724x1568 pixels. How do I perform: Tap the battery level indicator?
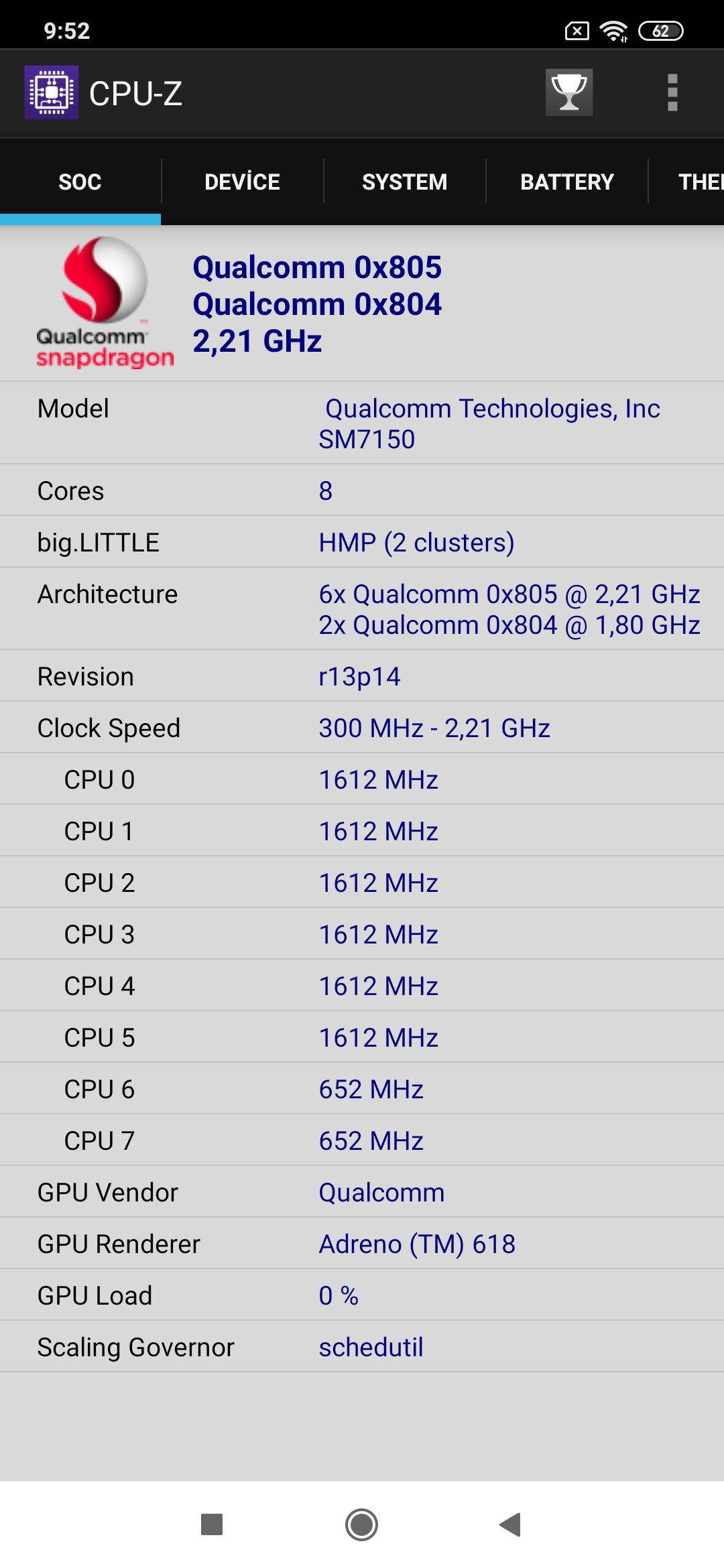click(x=661, y=31)
